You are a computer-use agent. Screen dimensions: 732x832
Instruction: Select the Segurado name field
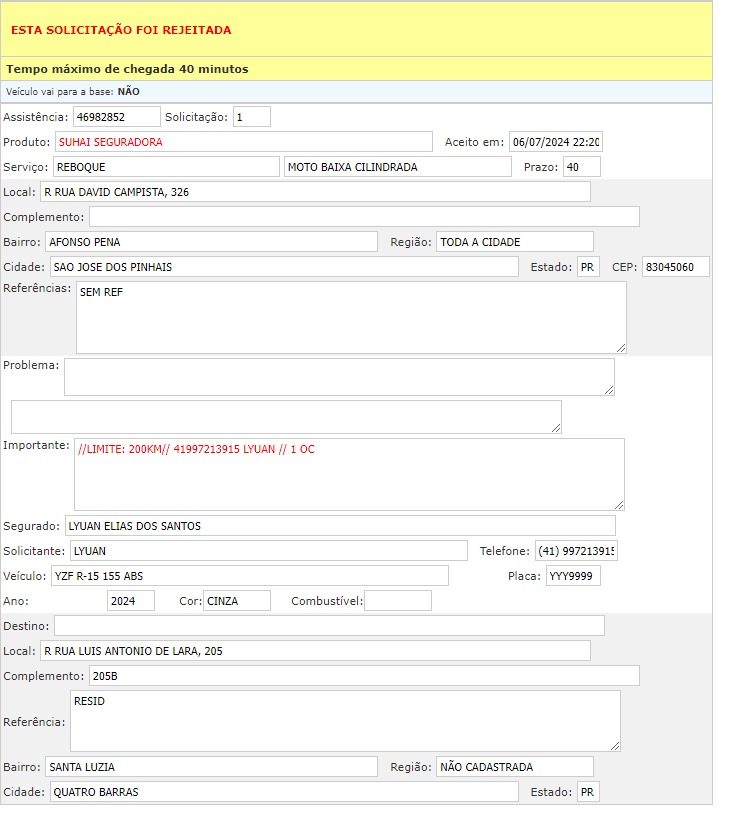pyautogui.click(x=340, y=526)
